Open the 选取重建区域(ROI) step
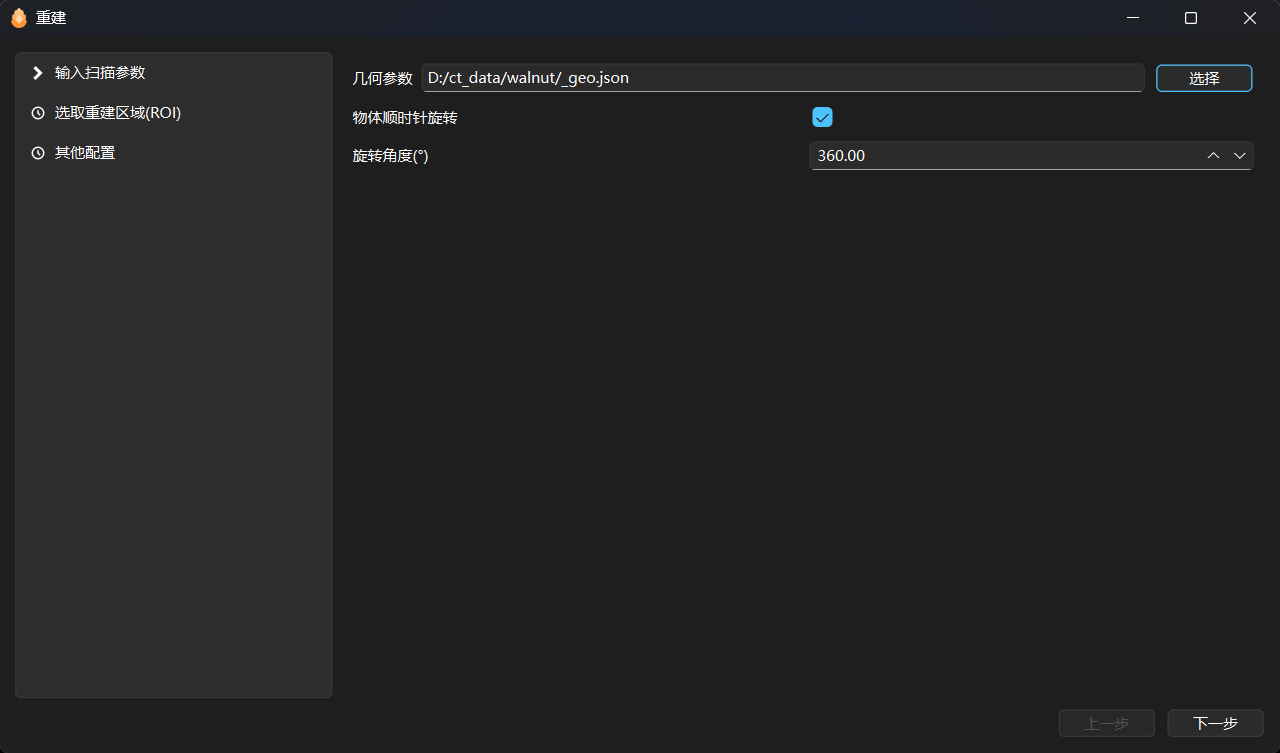1280x753 pixels. click(117, 113)
